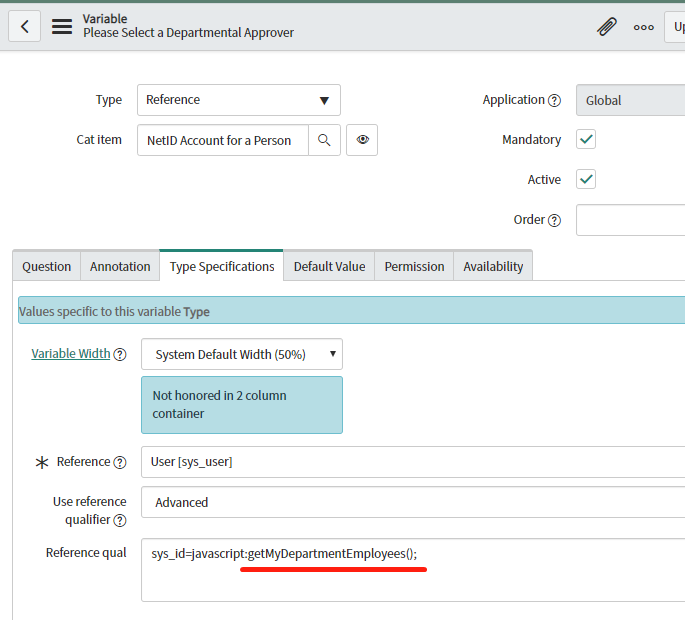Click the Order input field
685x620 pixels.
pyautogui.click(x=630, y=220)
